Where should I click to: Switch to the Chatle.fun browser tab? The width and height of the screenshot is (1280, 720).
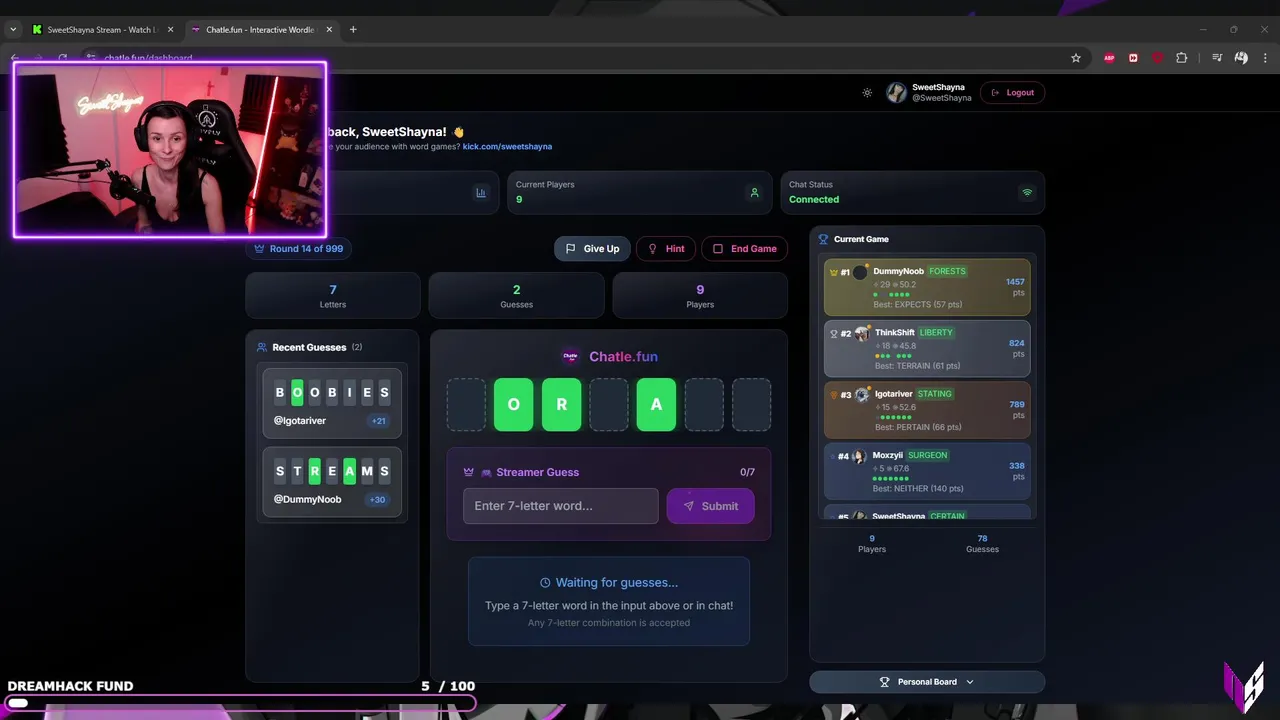(x=262, y=30)
